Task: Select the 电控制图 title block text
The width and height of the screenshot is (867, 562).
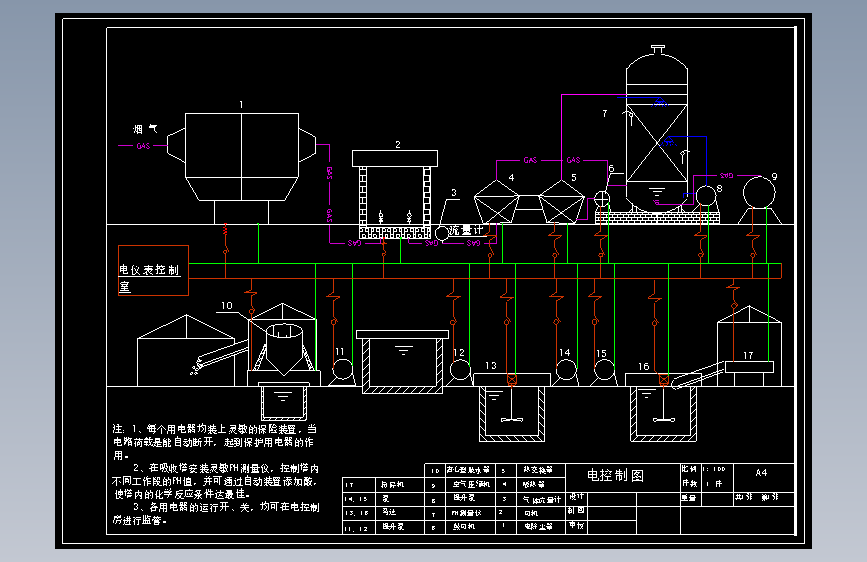Action: (x=615, y=476)
